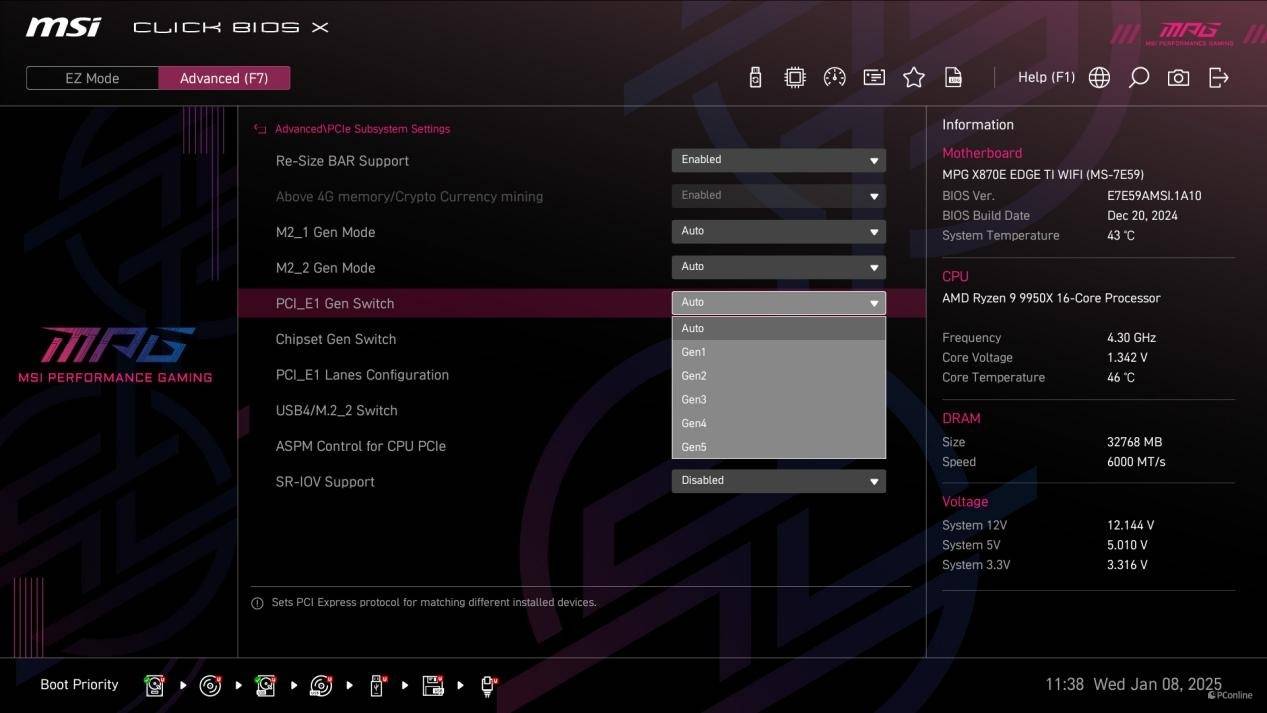Switch to EZ Mode
Screen dimensions: 1267x713
click(x=92, y=78)
